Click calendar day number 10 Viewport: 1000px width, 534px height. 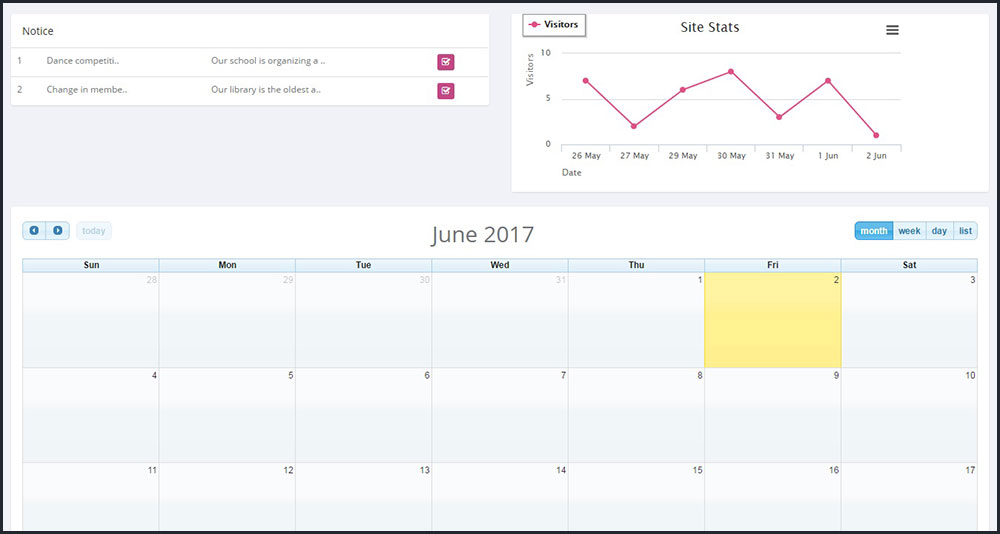pos(970,376)
